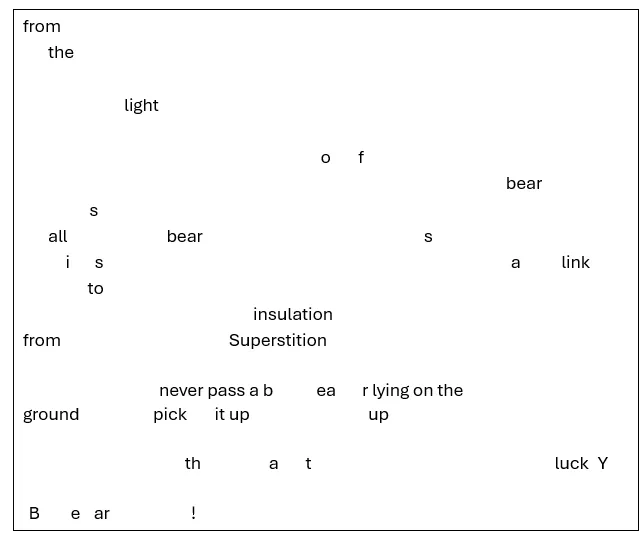
Task: Click the exclamation mark
Action: point(193,513)
